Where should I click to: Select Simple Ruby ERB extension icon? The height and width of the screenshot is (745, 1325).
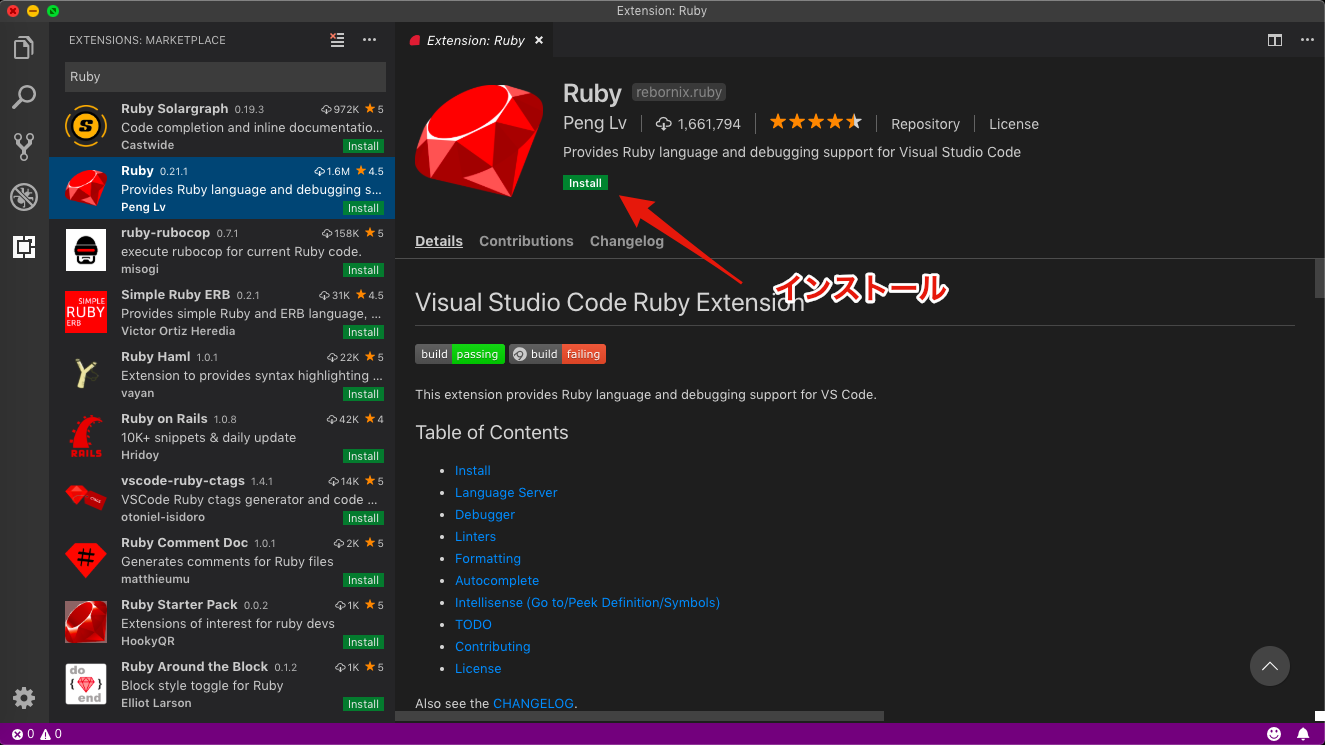(86, 312)
